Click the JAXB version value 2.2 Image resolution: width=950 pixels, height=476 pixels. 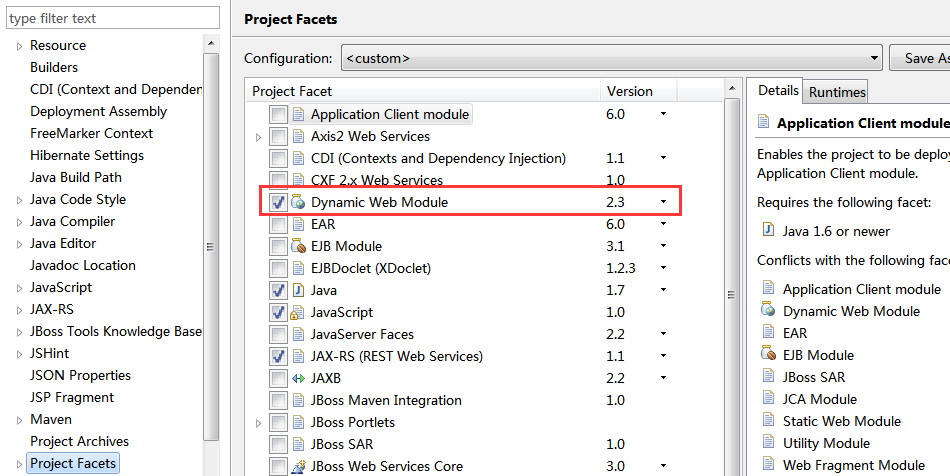[615, 378]
